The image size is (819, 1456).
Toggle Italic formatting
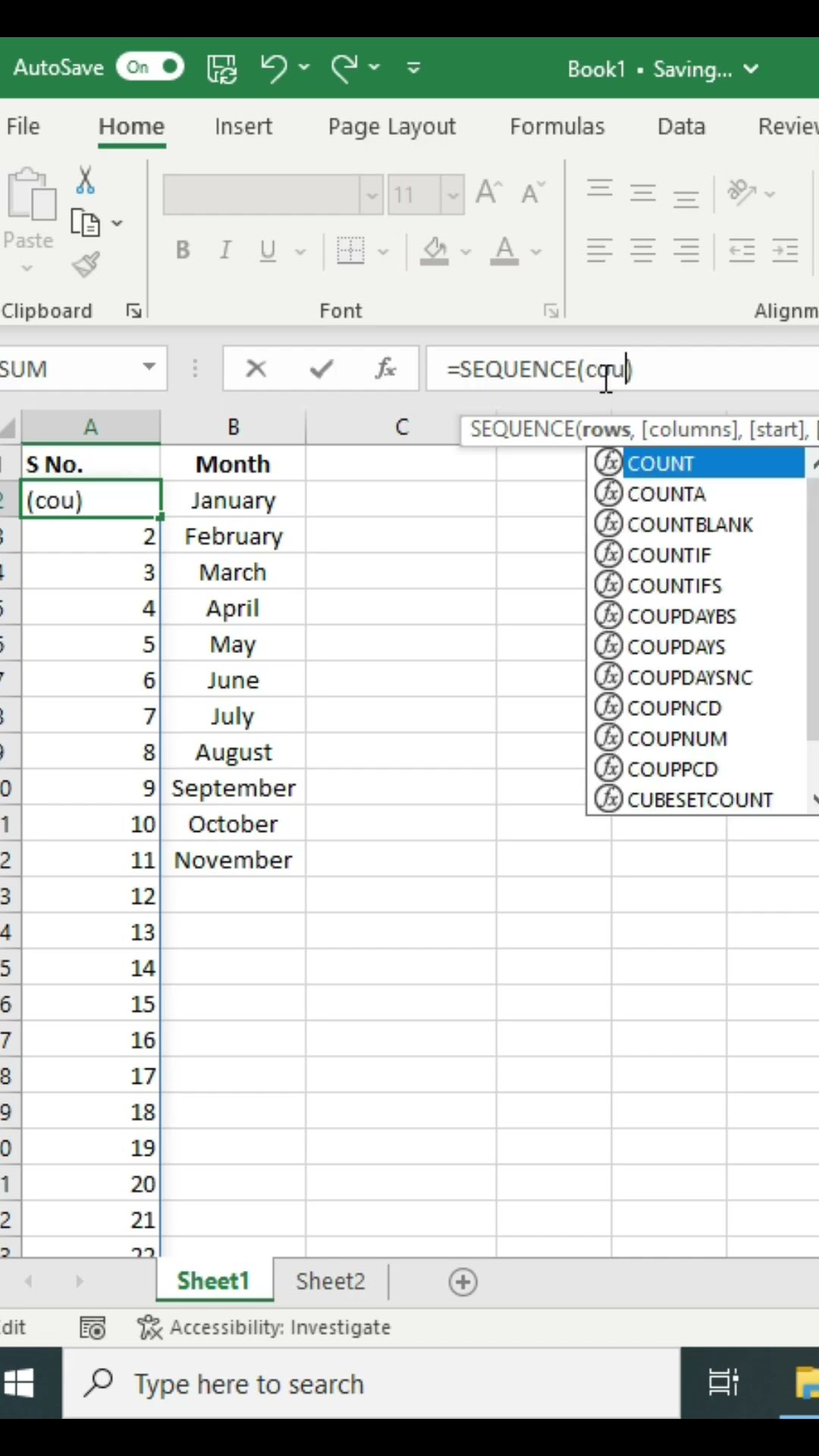[x=225, y=249]
